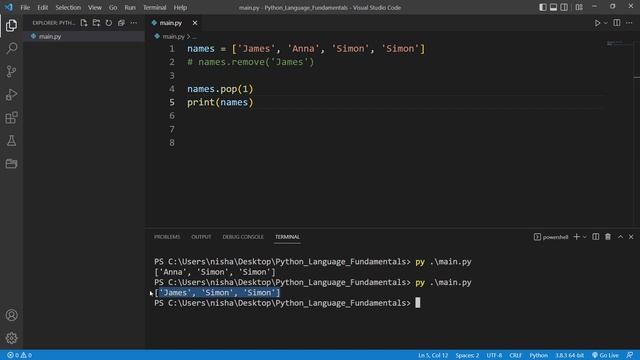Open the File menu

(x=25, y=7)
